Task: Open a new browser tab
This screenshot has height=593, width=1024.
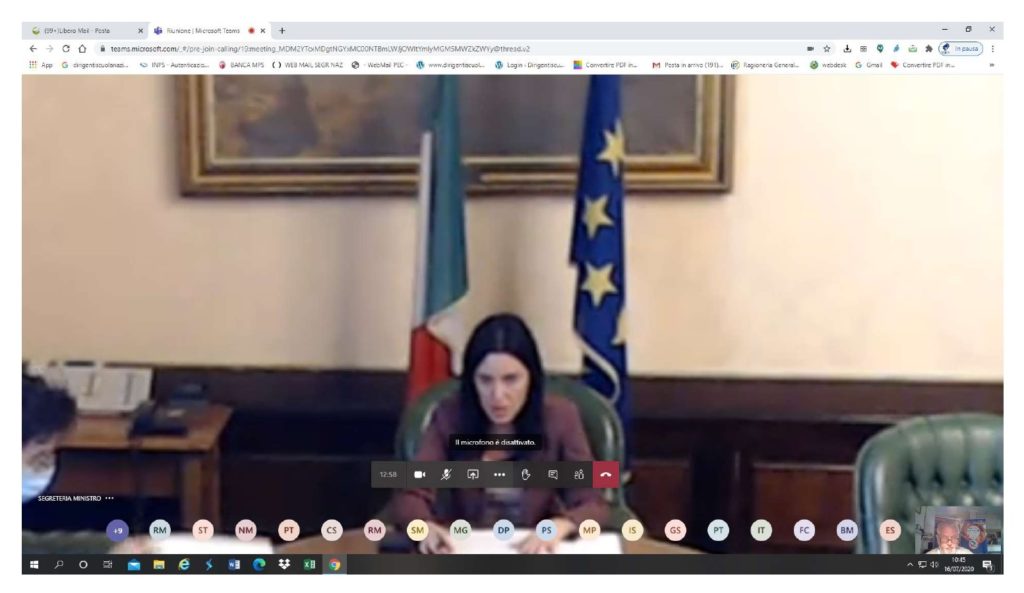Action: pos(282,30)
